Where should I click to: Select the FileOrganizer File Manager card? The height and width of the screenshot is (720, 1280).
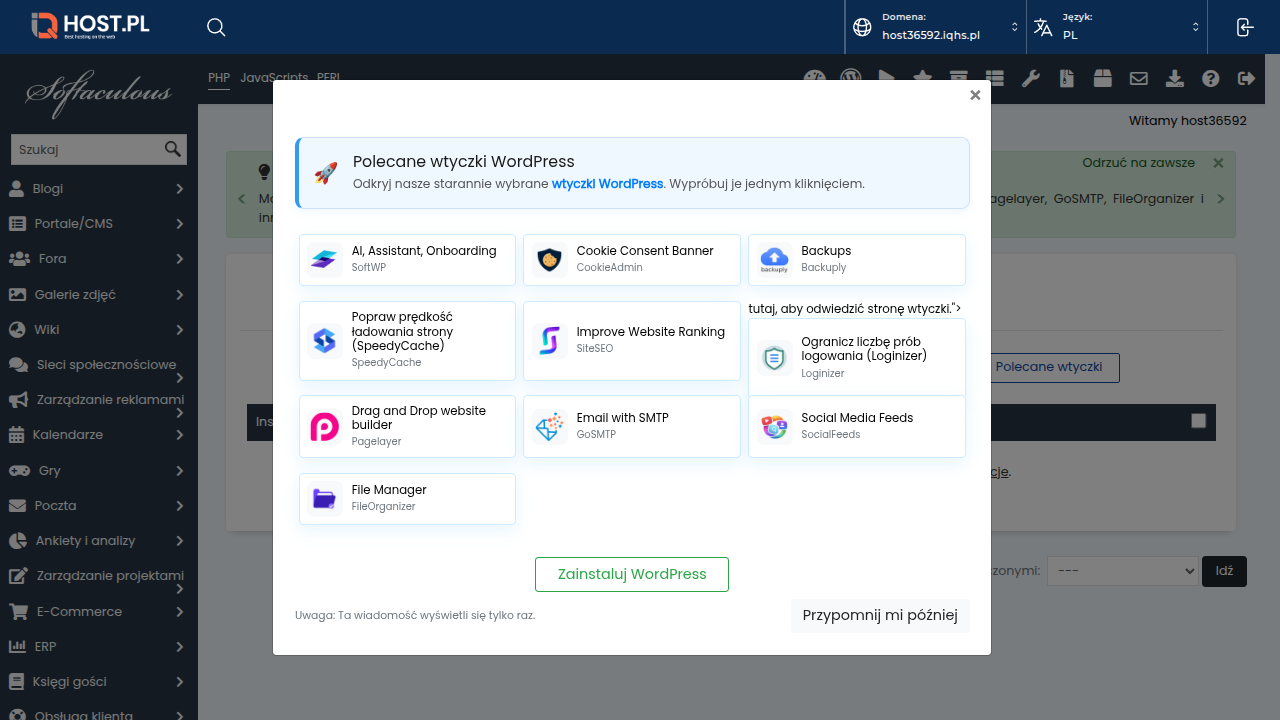coord(407,499)
